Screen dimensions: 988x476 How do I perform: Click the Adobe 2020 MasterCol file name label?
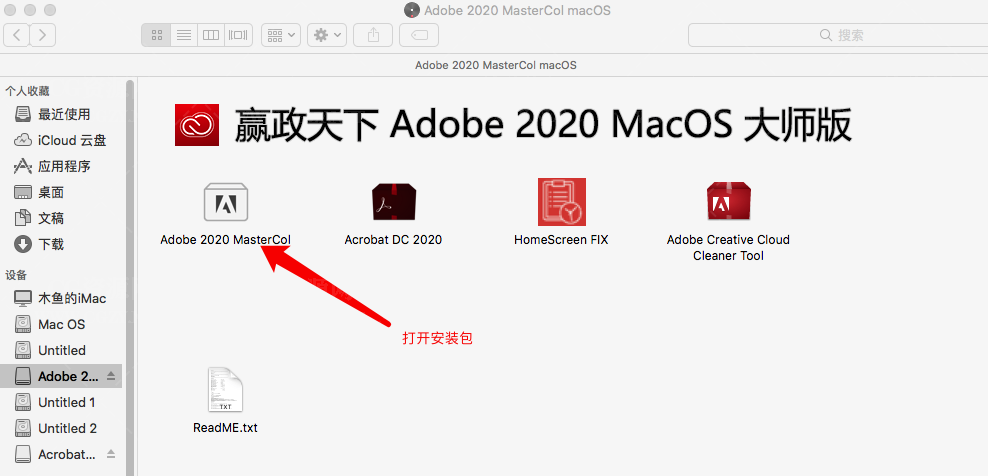tap(226, 240)
